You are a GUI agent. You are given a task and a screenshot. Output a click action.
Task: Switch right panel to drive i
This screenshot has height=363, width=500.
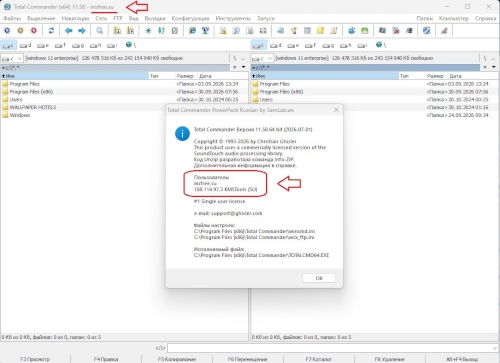[363, 45]
